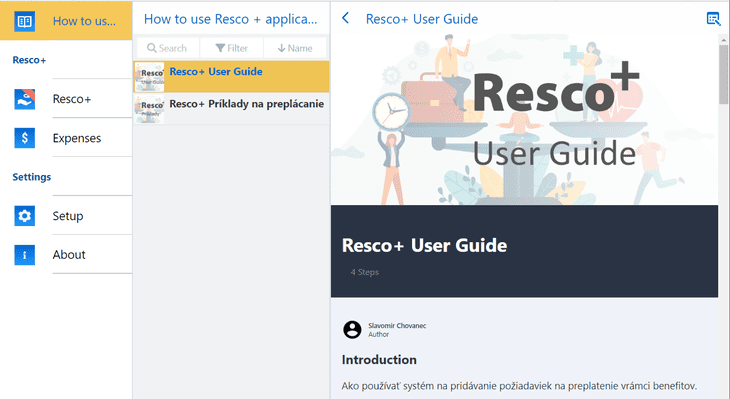Click the Expenses dollar icon

click(x=24, y=138)
